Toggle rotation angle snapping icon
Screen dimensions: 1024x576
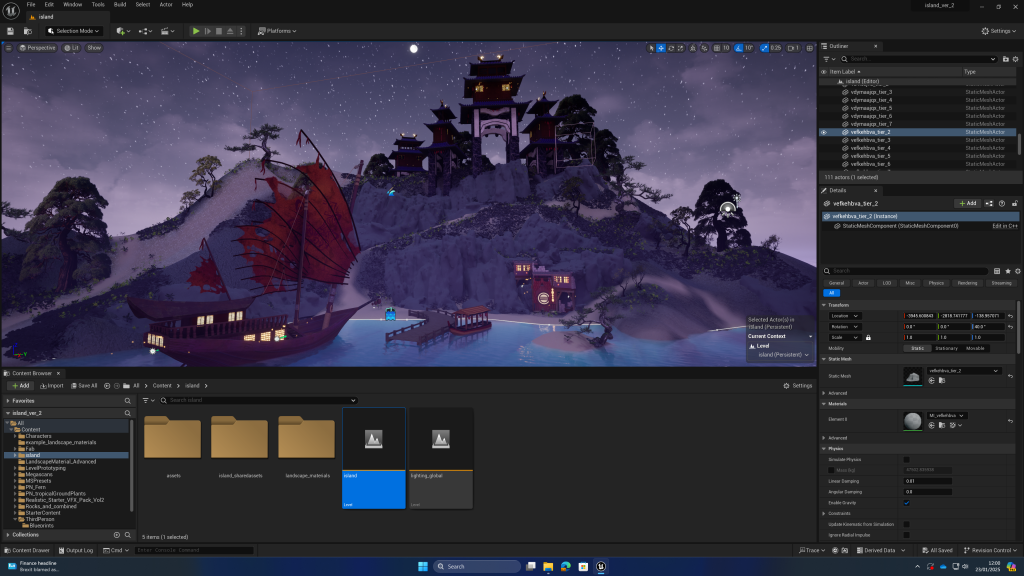[738, 48]
